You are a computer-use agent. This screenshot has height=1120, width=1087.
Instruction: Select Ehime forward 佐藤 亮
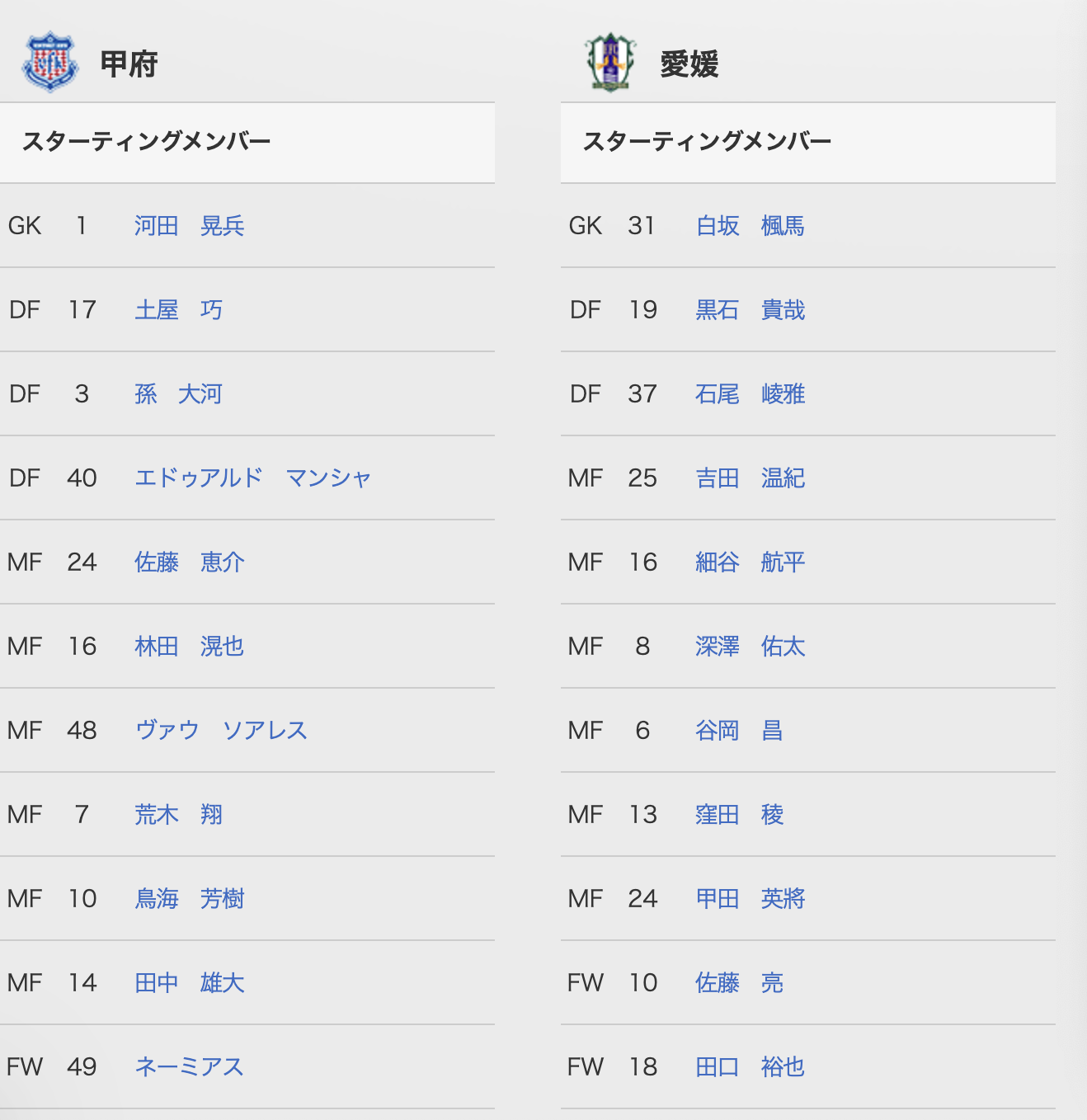click(x=739, y=983)
